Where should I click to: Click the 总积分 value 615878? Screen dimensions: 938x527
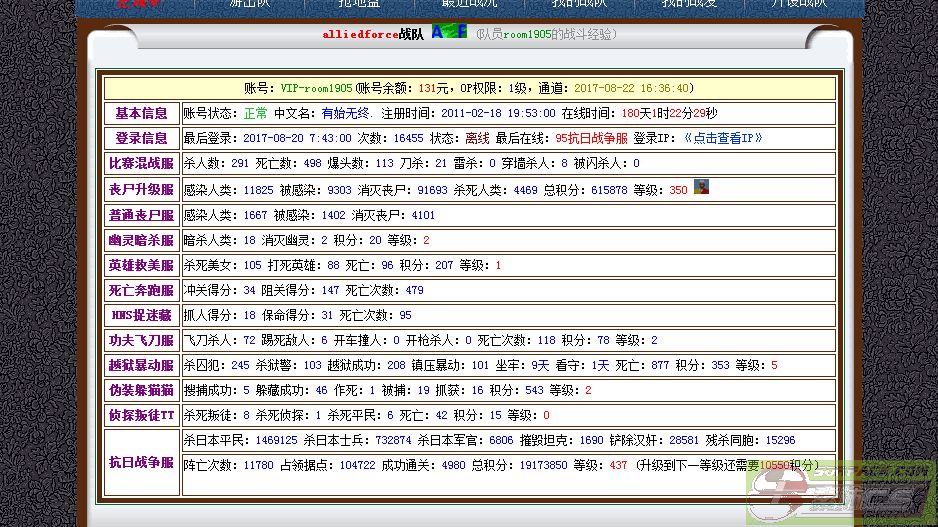pos(609,190)
